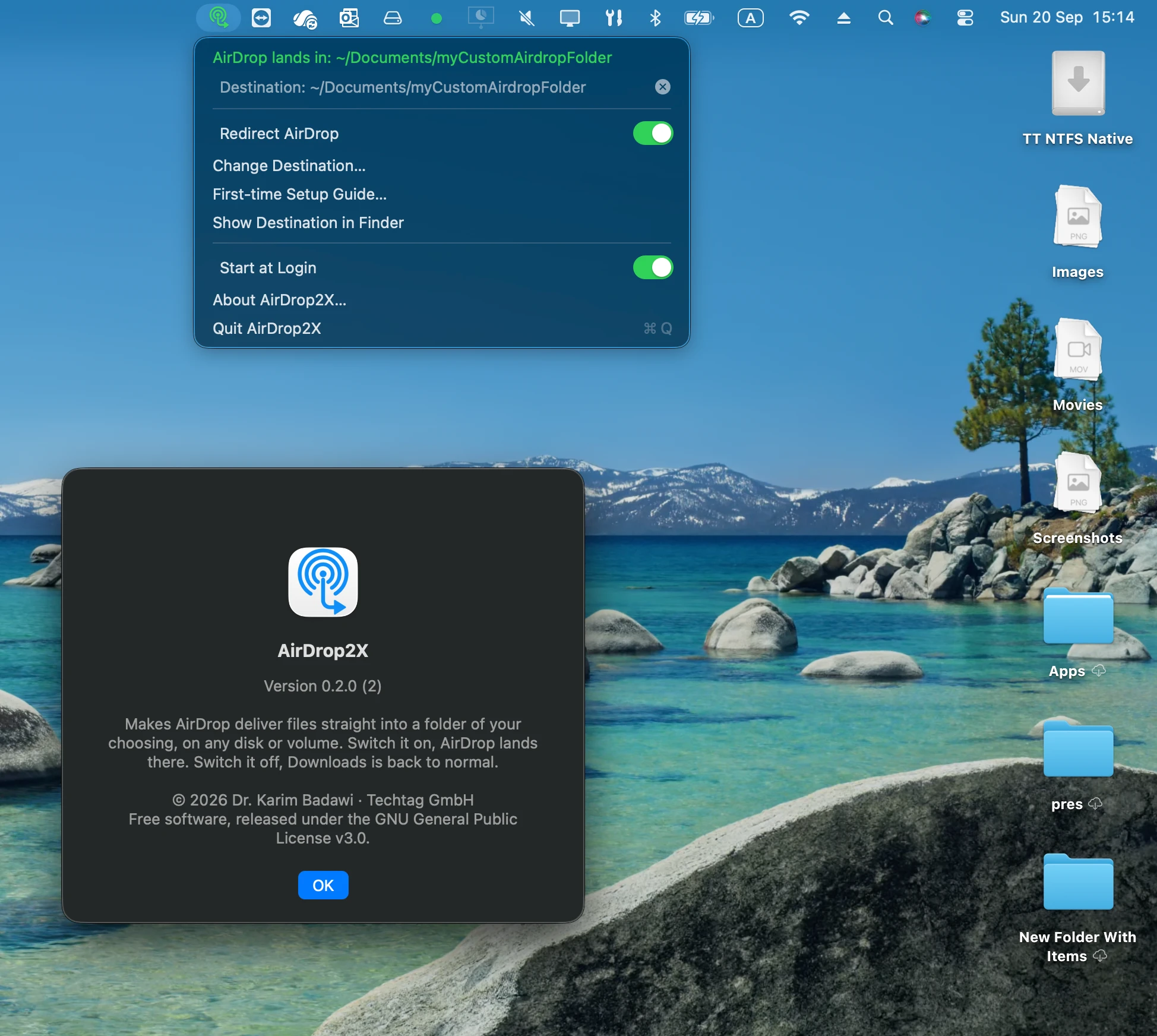Open the TeamViewer menu bar icon

[x=261, y=18]
